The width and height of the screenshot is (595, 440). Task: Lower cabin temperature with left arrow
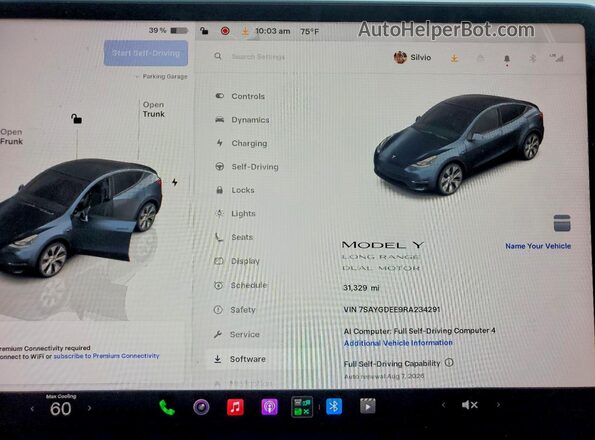tap(32, 409)
